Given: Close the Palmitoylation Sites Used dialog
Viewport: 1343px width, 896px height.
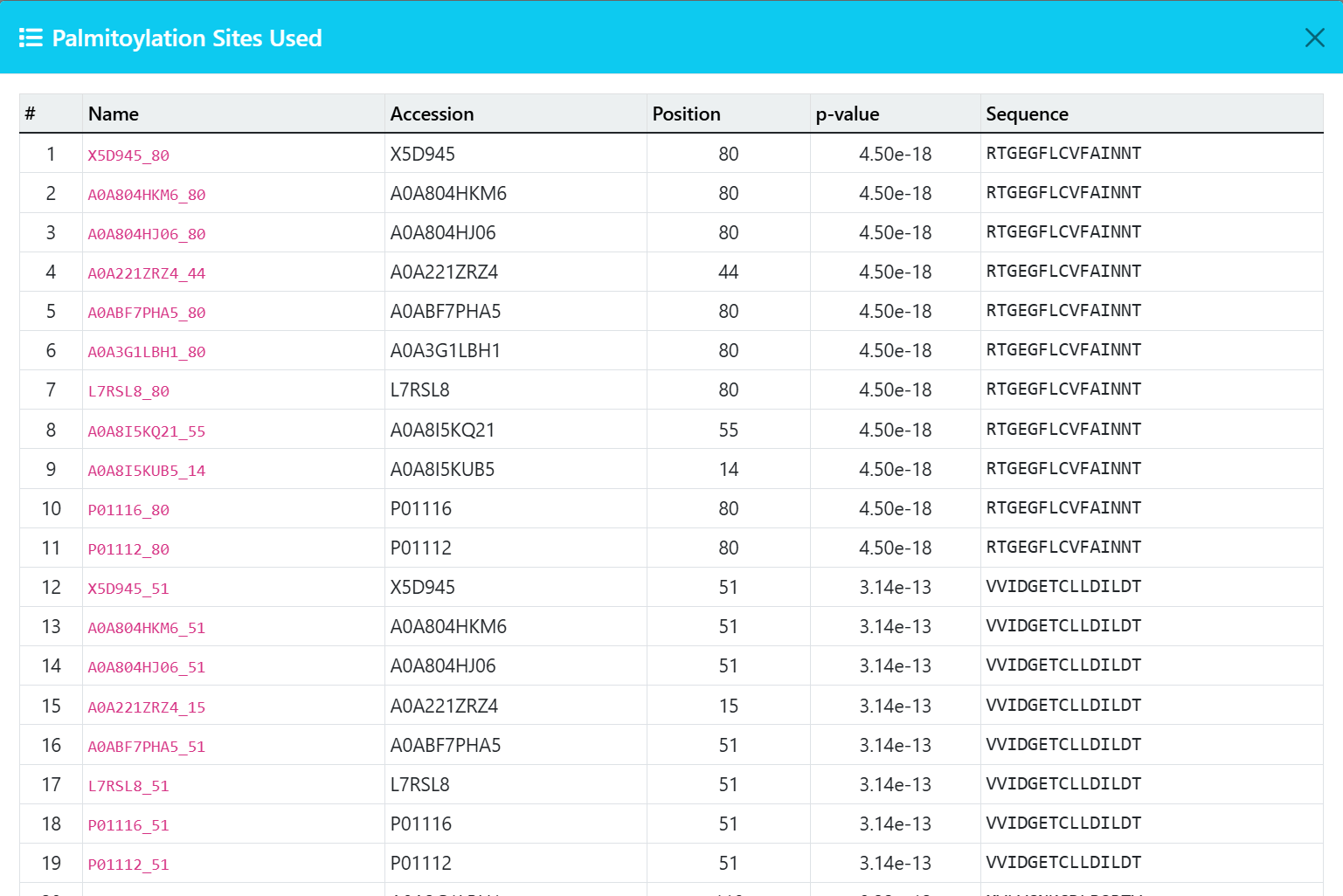Looking at the screenshot, I should (x=1314, y=38).
